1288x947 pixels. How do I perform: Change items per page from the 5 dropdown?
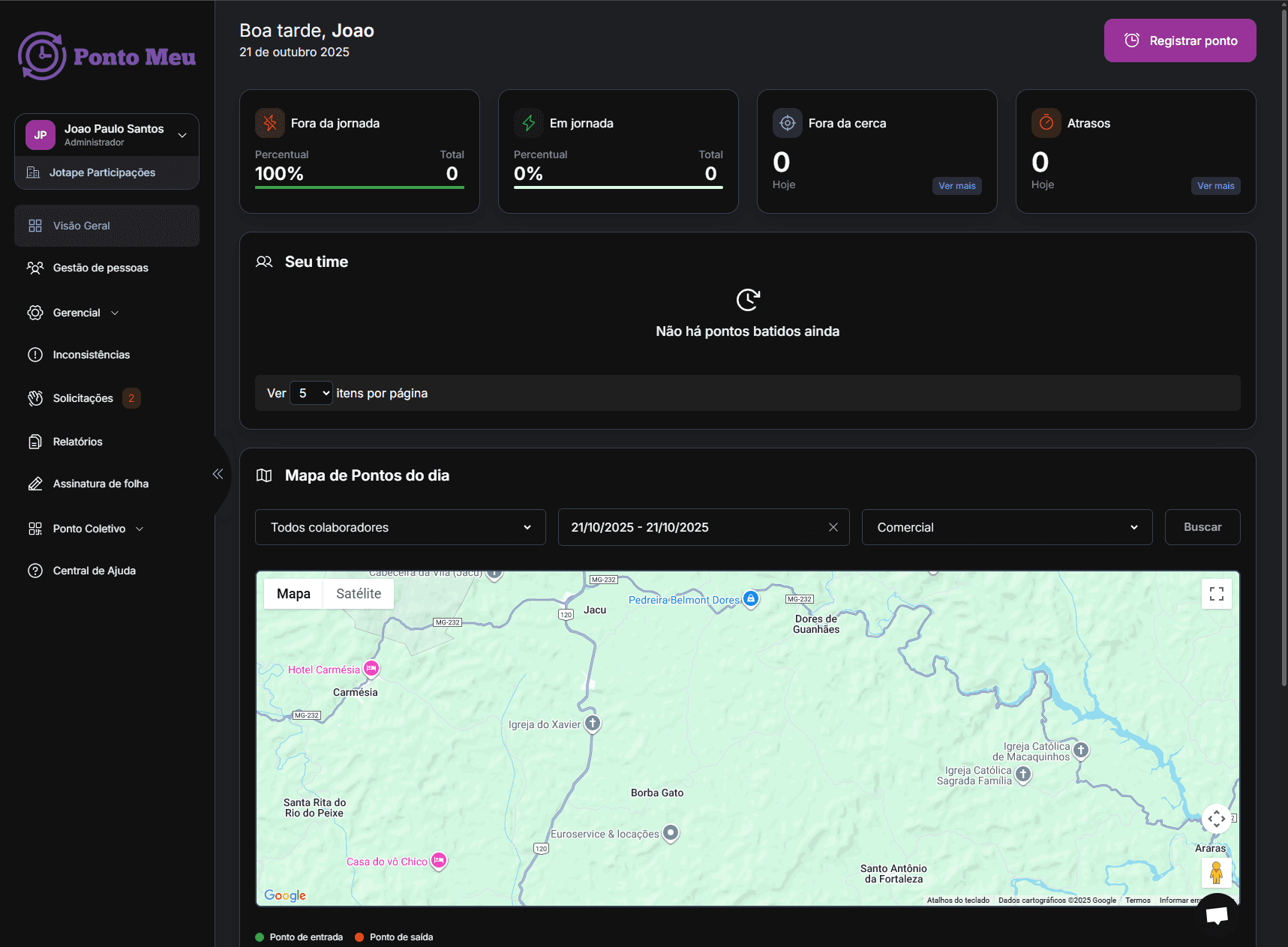click(311, 393)
